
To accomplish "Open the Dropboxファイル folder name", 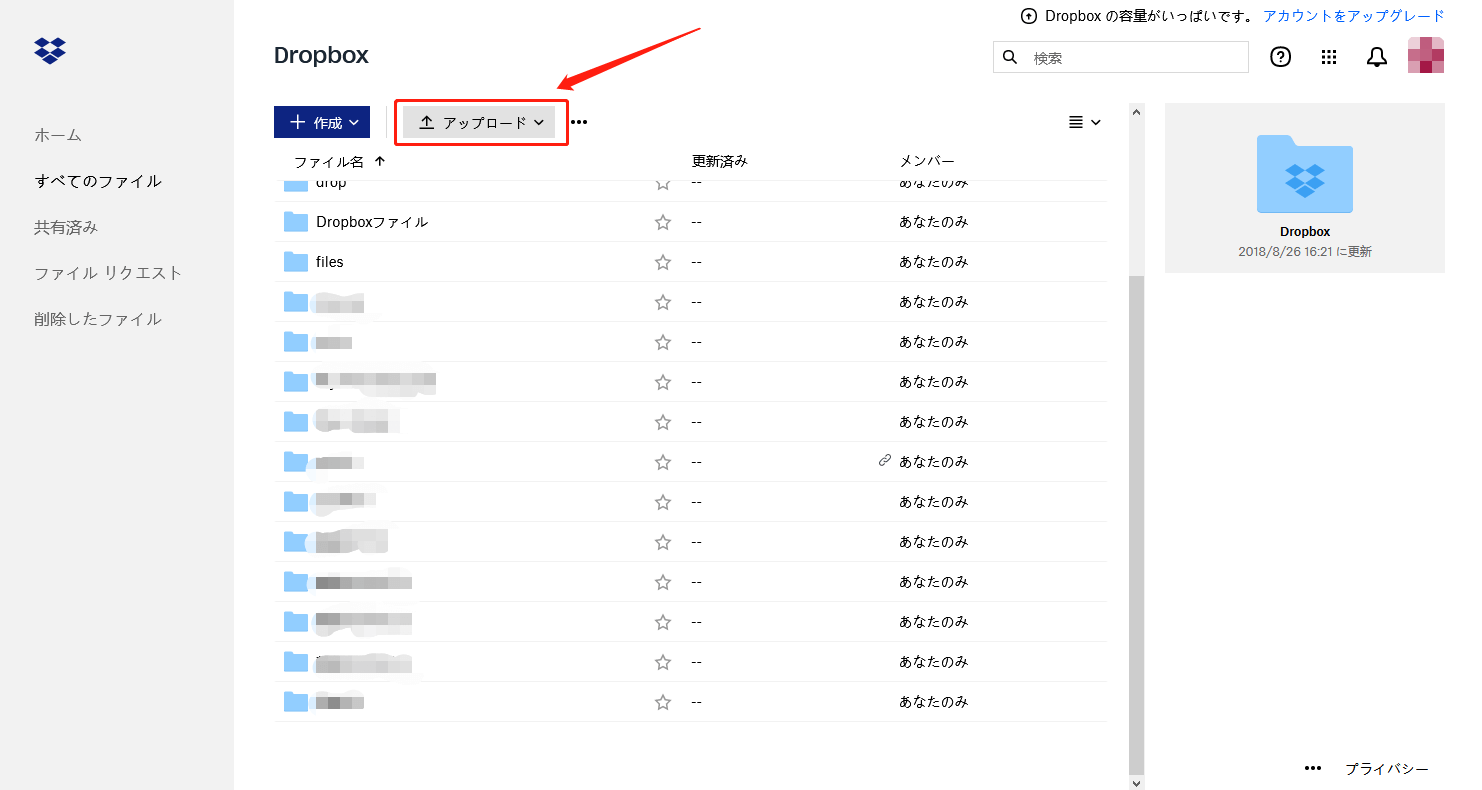I will [372, 222].
